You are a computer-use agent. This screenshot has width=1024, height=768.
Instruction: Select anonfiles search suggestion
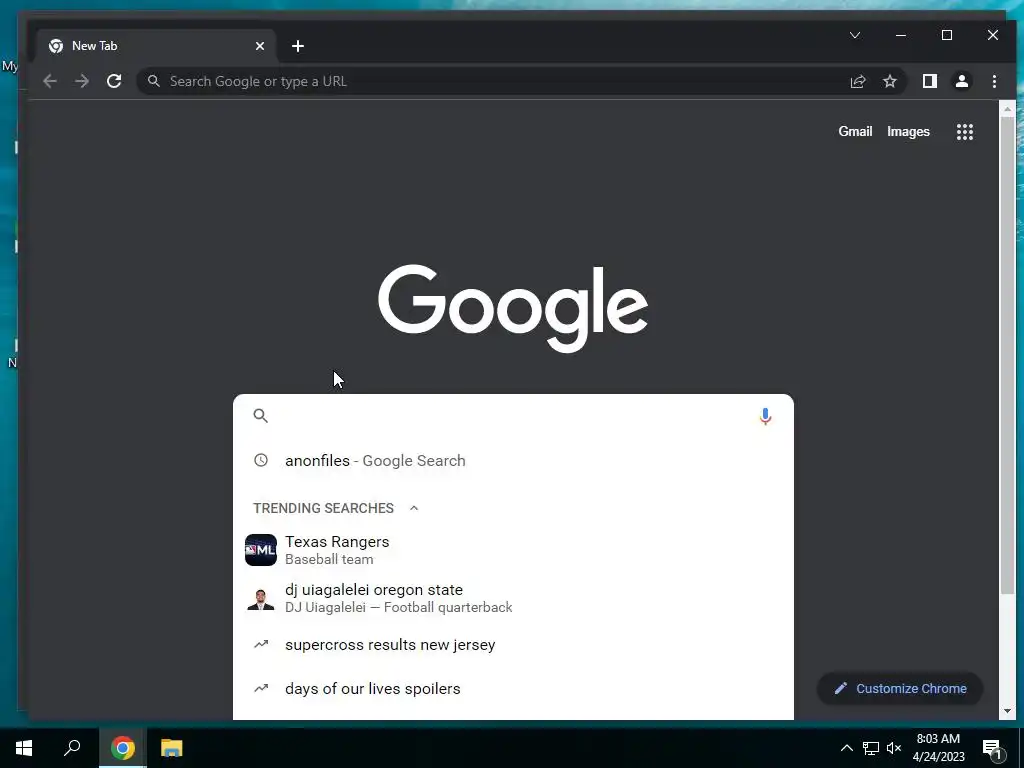[x=513, y=460]
